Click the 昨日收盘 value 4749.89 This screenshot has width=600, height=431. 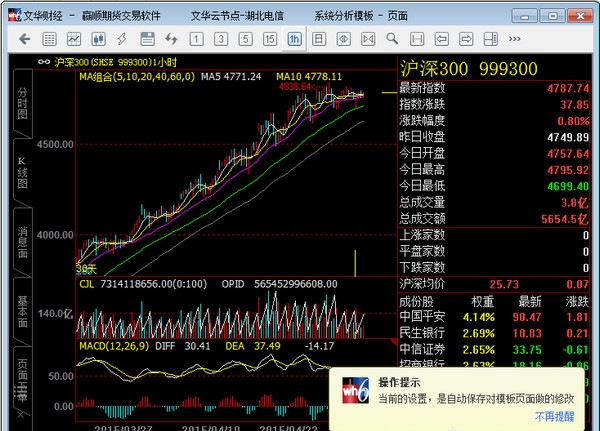tap(568, 137)
